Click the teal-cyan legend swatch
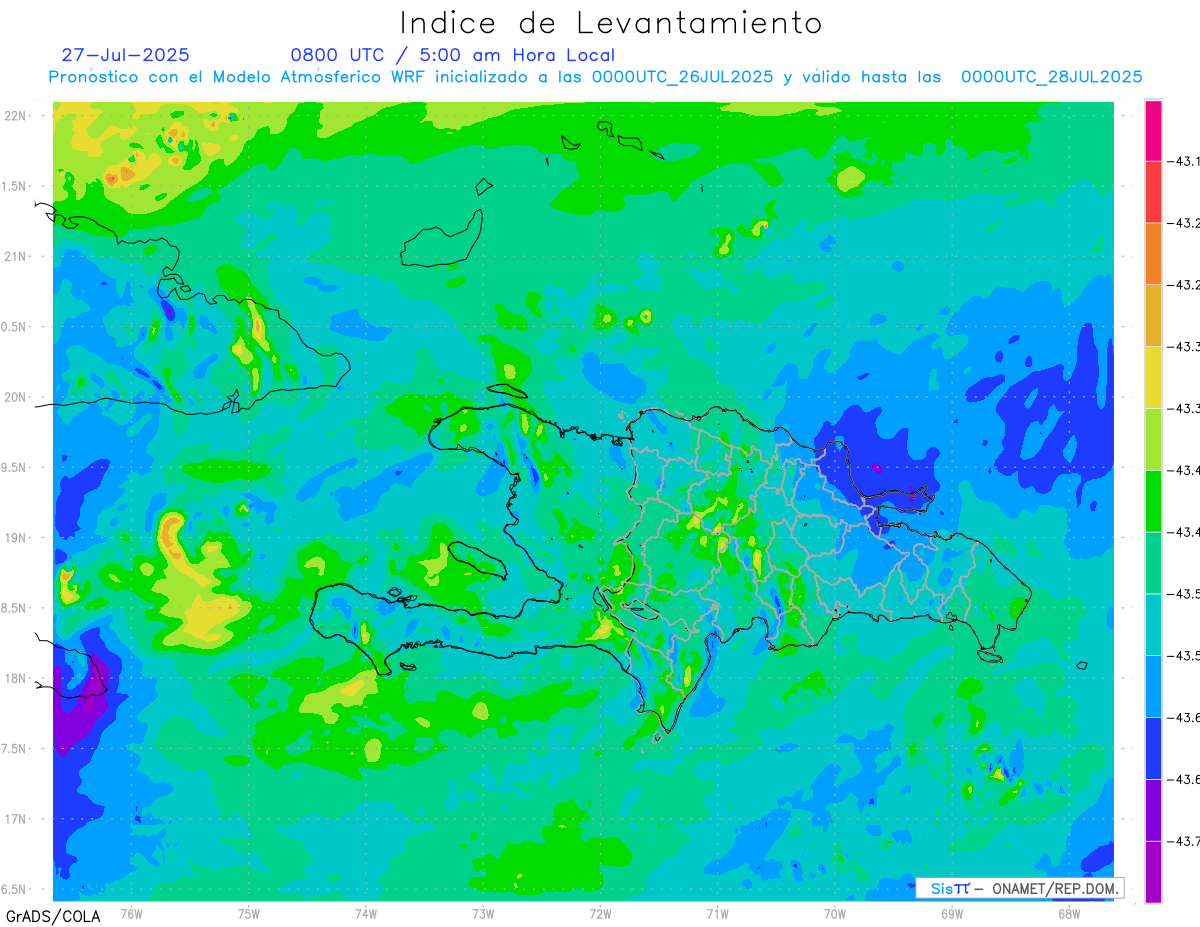 click(x=1153, y=624)
